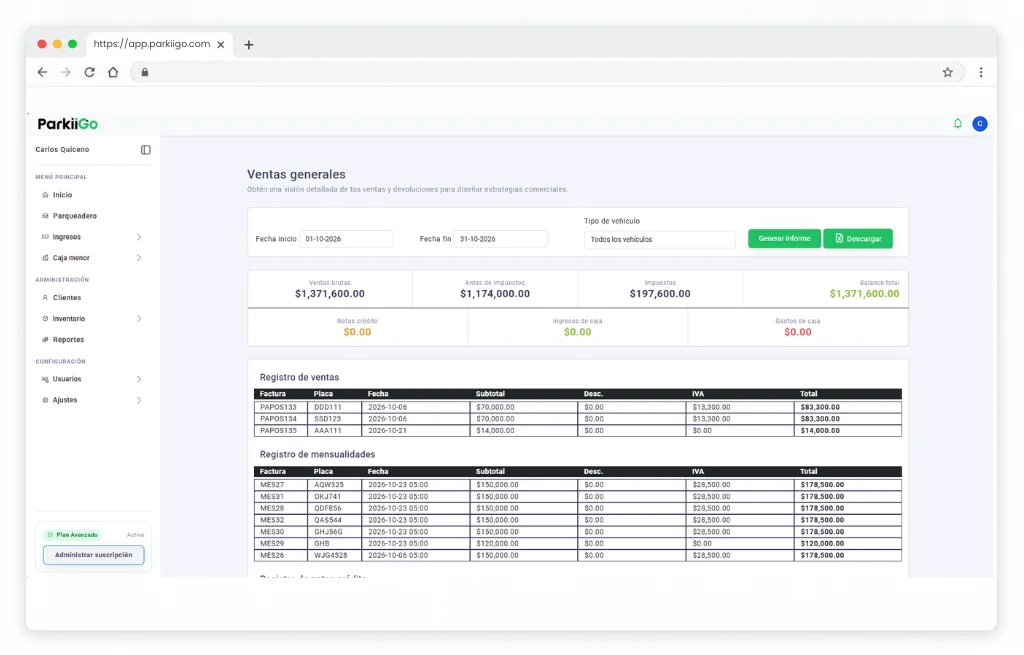Image resolution: width=1024 pixels, height=655 pixels.
Task: Select invoice PAPOS135 cell
Action: point(281,430)
